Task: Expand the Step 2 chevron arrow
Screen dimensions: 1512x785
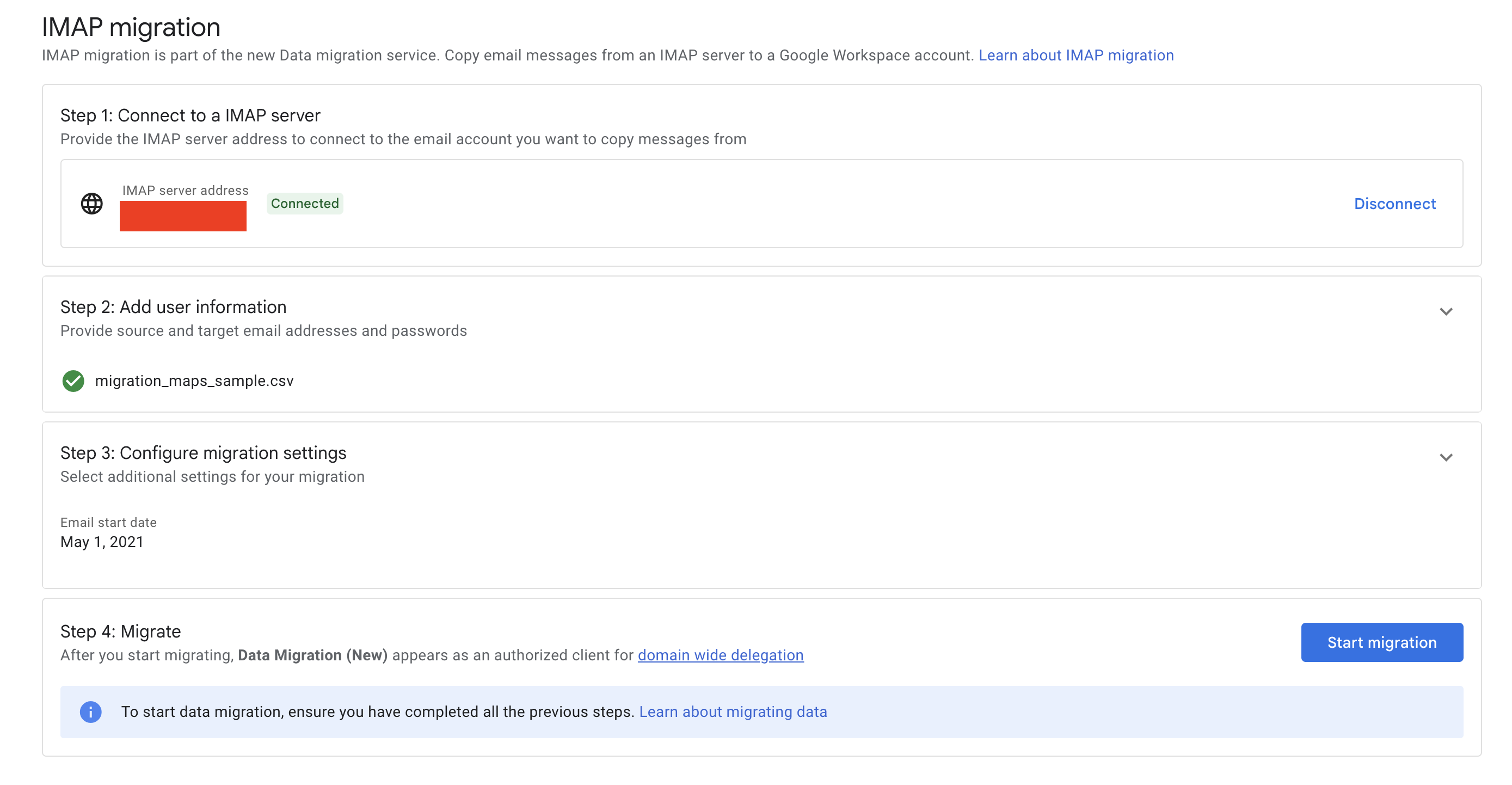Action: point(1446,312)
